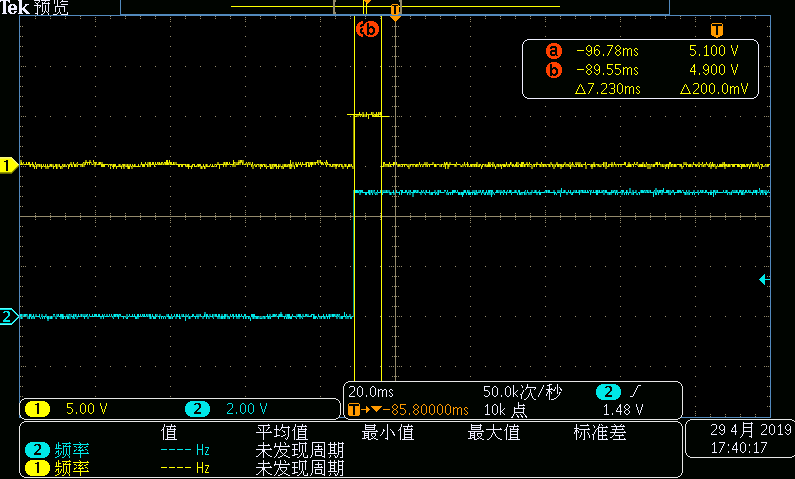Click the channel 1 scale 5.00 V
Screen dimensions: 795x479
87,409
